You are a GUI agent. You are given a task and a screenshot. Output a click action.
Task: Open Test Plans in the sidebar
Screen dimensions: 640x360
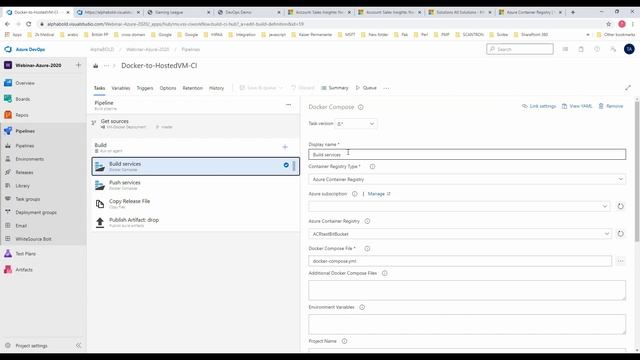point(25,254)
